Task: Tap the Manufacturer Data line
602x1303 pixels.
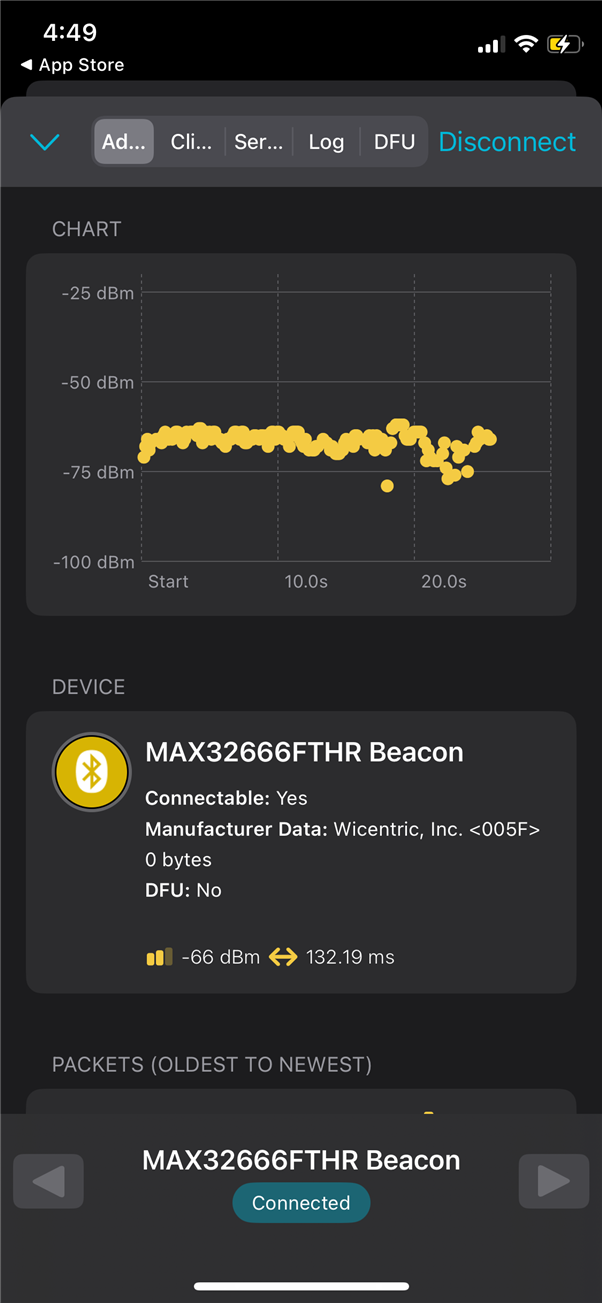Action: pyautogui.click(x=342, y=829)
